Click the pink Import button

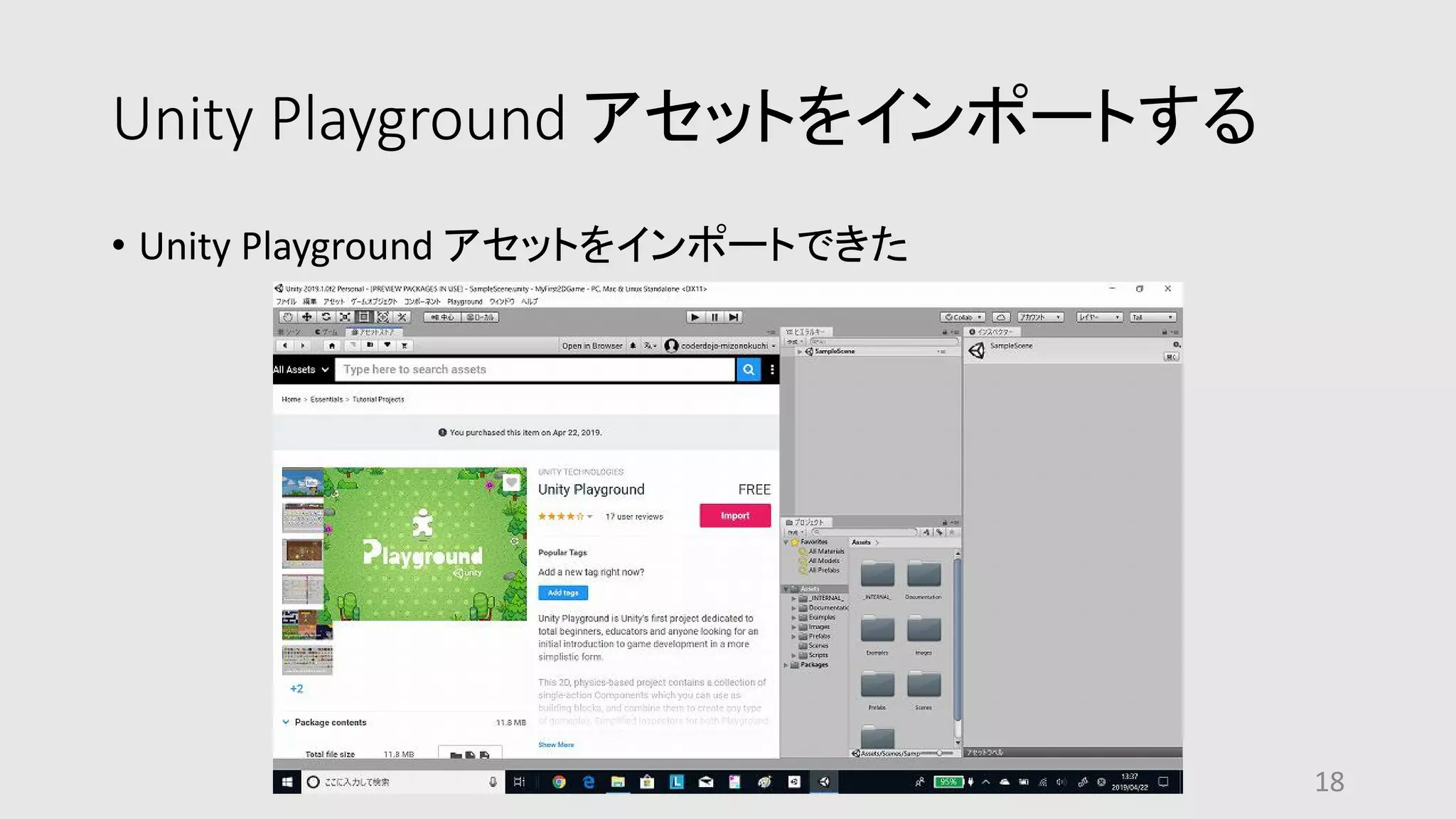pos(735,515)
